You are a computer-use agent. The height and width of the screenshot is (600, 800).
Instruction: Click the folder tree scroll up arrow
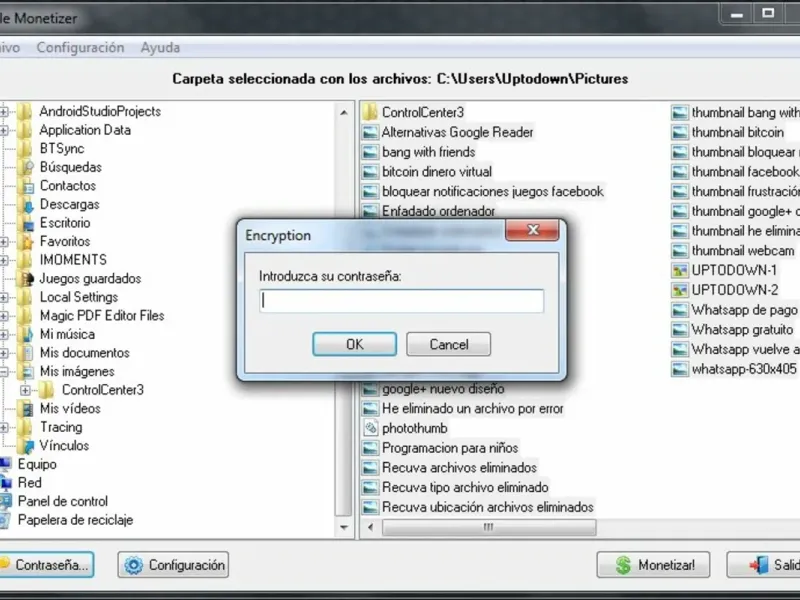343,113
